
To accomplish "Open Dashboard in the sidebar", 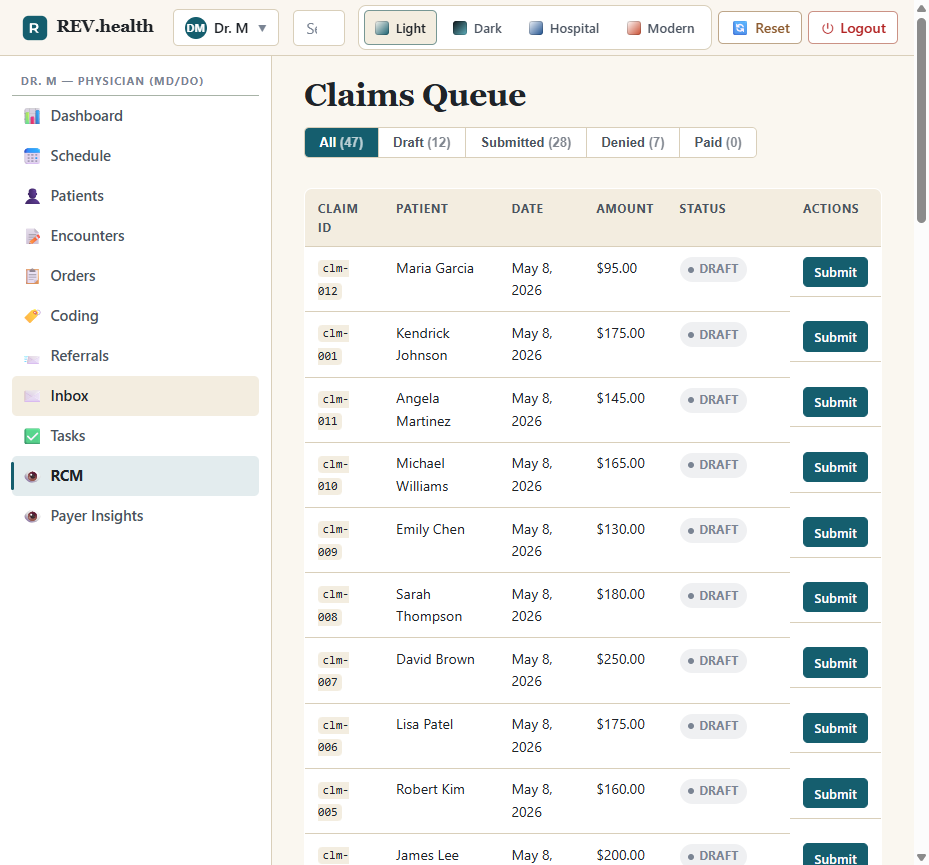I will (x=135, y=116).
